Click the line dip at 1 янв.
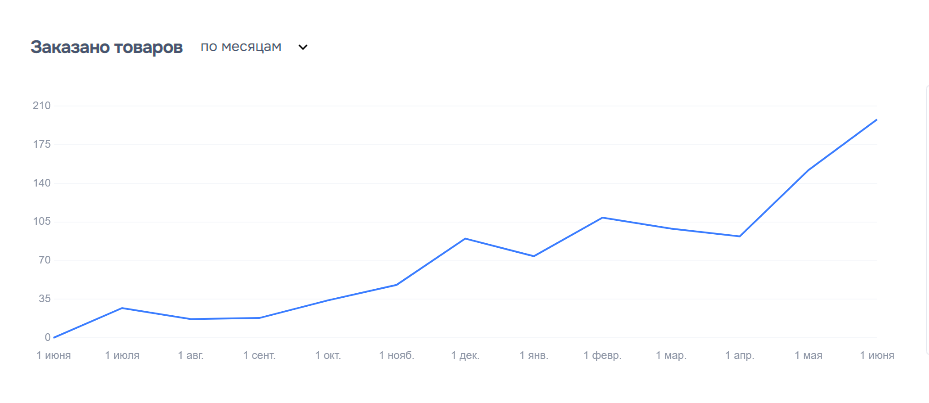929x403 pixels. 534,256
